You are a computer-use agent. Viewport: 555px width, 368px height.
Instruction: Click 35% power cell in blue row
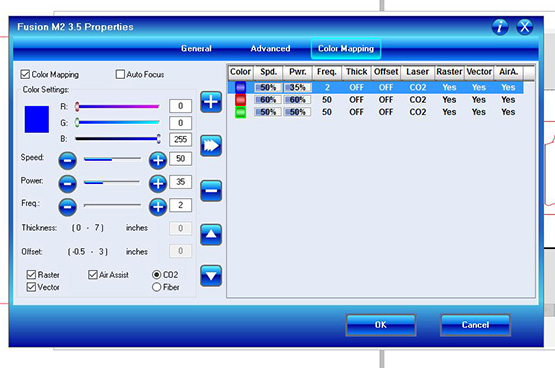tap(298, 87)
